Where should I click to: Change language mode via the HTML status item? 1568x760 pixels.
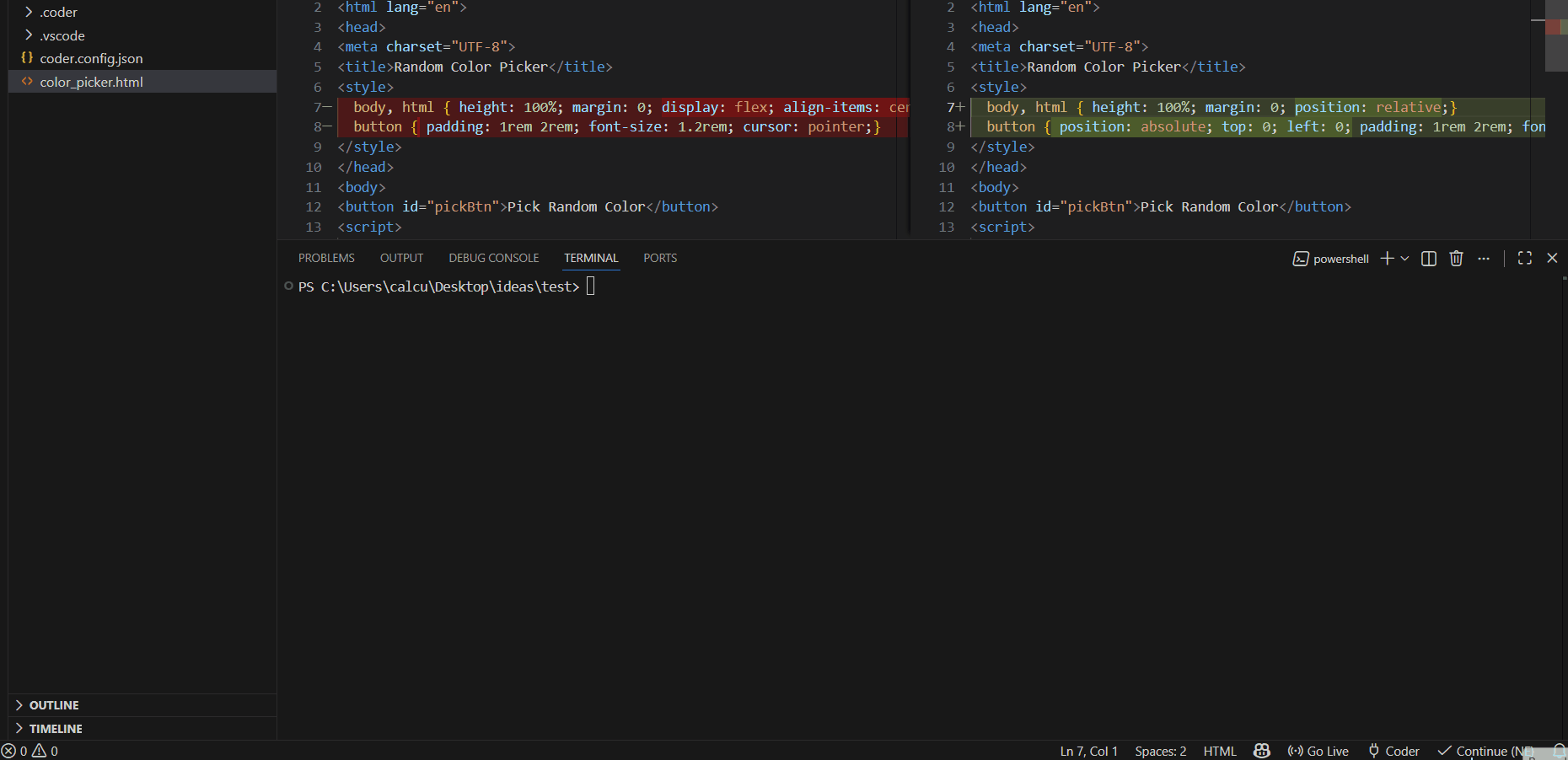tap(1219, 750)
